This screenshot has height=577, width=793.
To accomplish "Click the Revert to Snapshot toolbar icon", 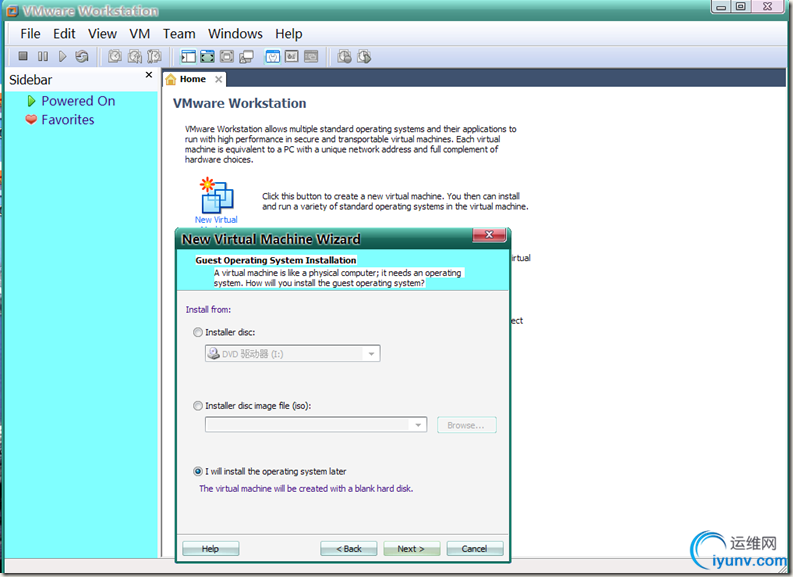I will [x=135, y=56].
